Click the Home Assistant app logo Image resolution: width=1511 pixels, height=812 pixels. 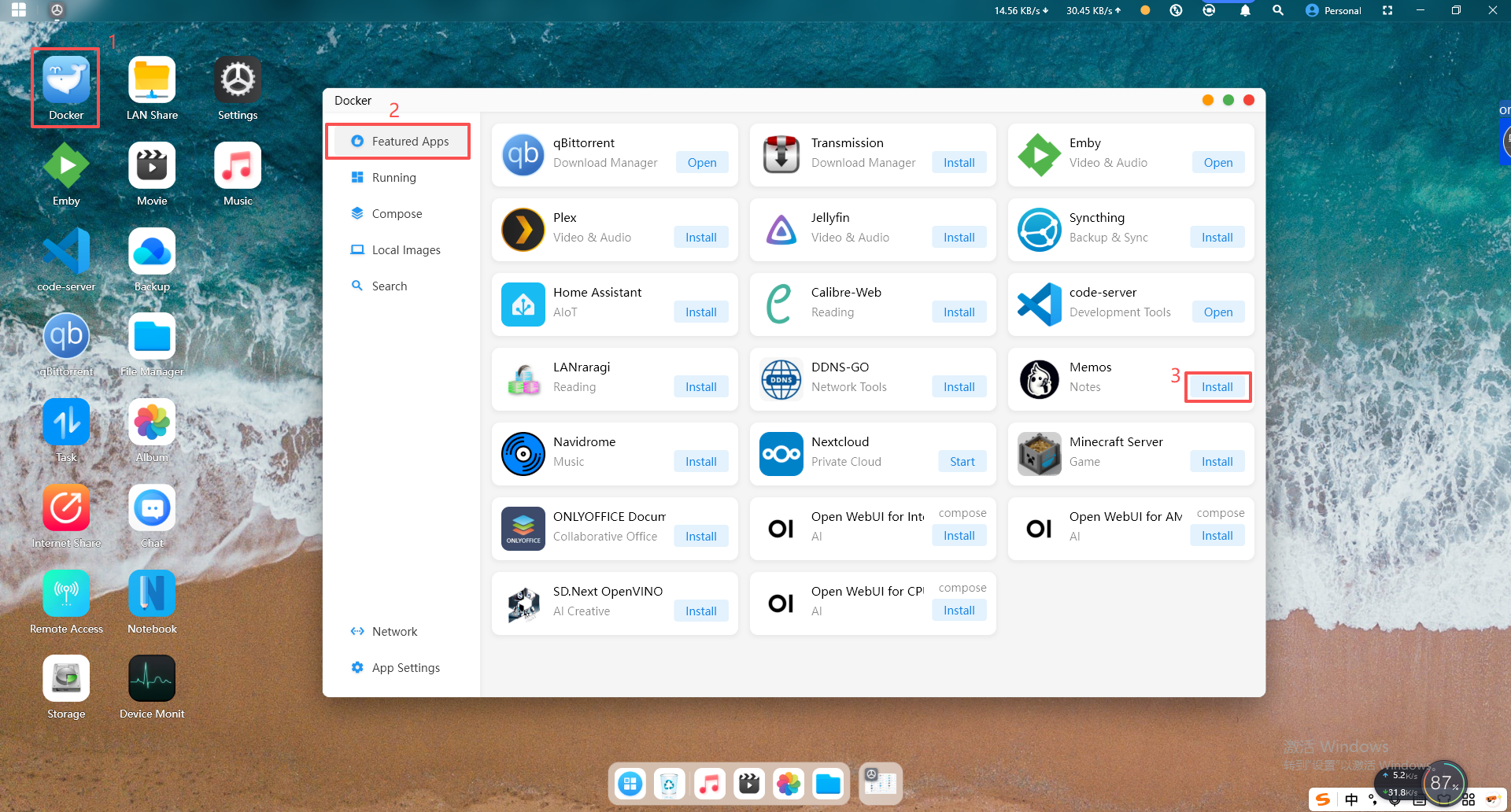coord(523,304)
